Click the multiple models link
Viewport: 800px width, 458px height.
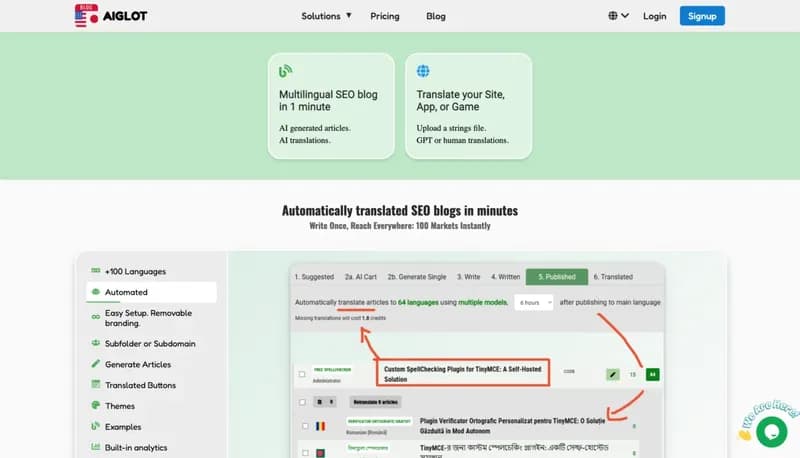point(483,302)
